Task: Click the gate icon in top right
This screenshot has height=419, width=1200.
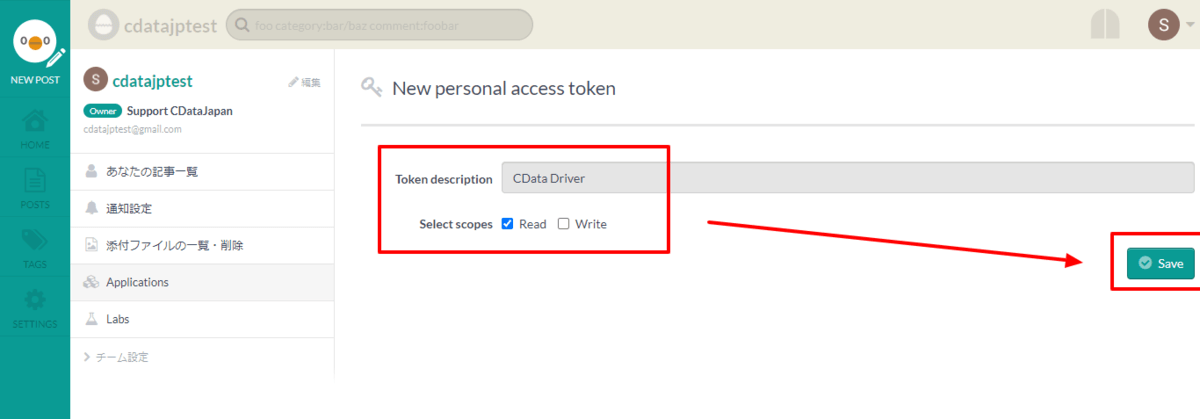Action: [1104, 24]
